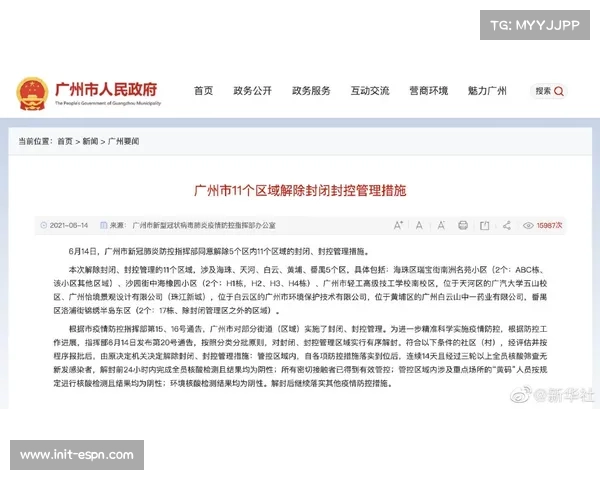Viewport: 600px width, 480px height.
Task: Open the 营商环境 navigation item
Action: (428, 91)
